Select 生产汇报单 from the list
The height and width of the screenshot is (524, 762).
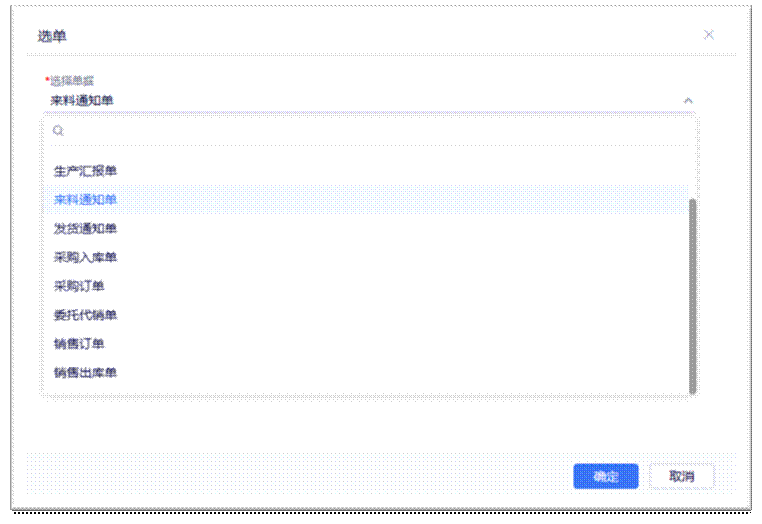tap(85, 171)
